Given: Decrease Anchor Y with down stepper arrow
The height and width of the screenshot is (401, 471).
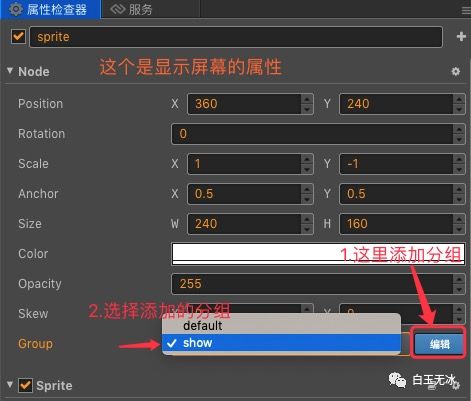Looking at the screenshot, I should [459, 199].
